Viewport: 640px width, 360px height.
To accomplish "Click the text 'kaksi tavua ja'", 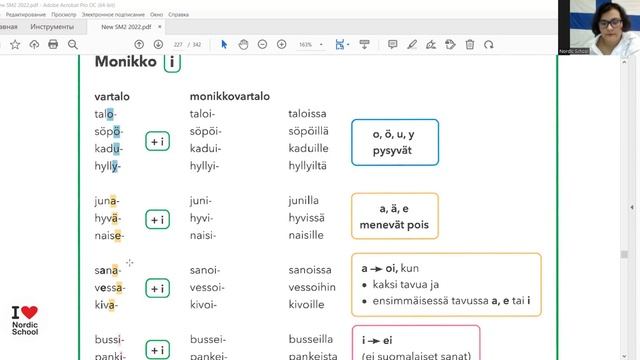I will click(x=406, y=284).
